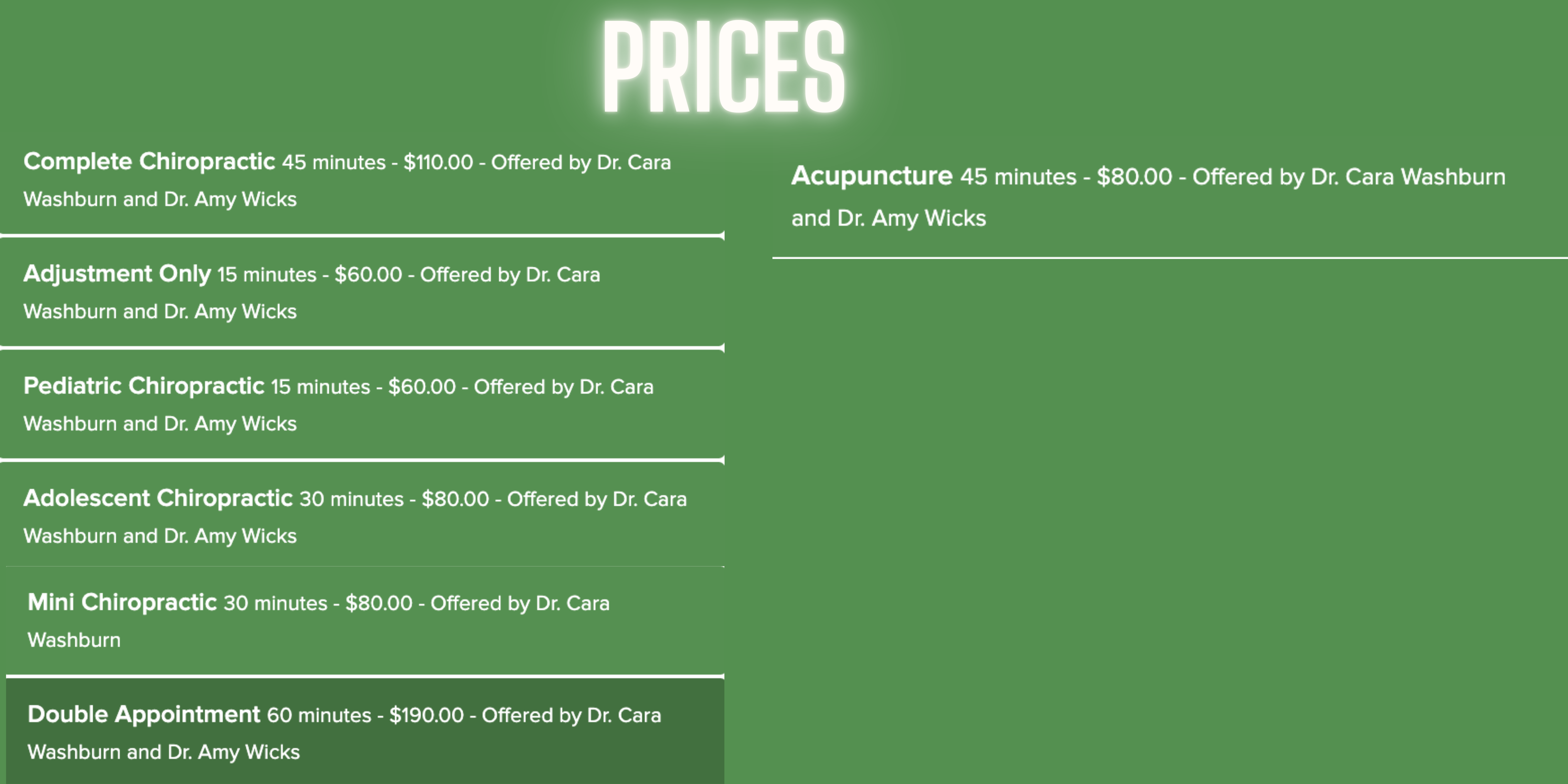Click 'Washburn' under Mini Chiropractic
The height and width of the screenshot is (784, 1568).
click(x=74, y=640)
